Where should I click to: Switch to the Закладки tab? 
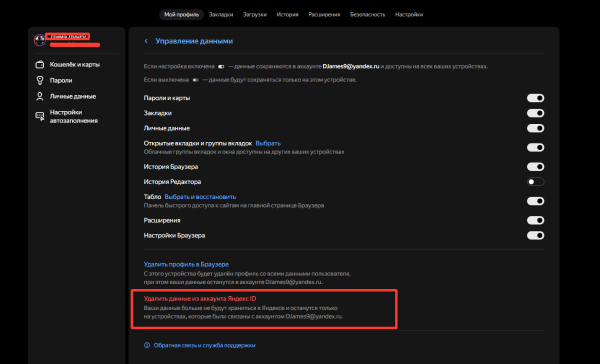coord(221,15)
